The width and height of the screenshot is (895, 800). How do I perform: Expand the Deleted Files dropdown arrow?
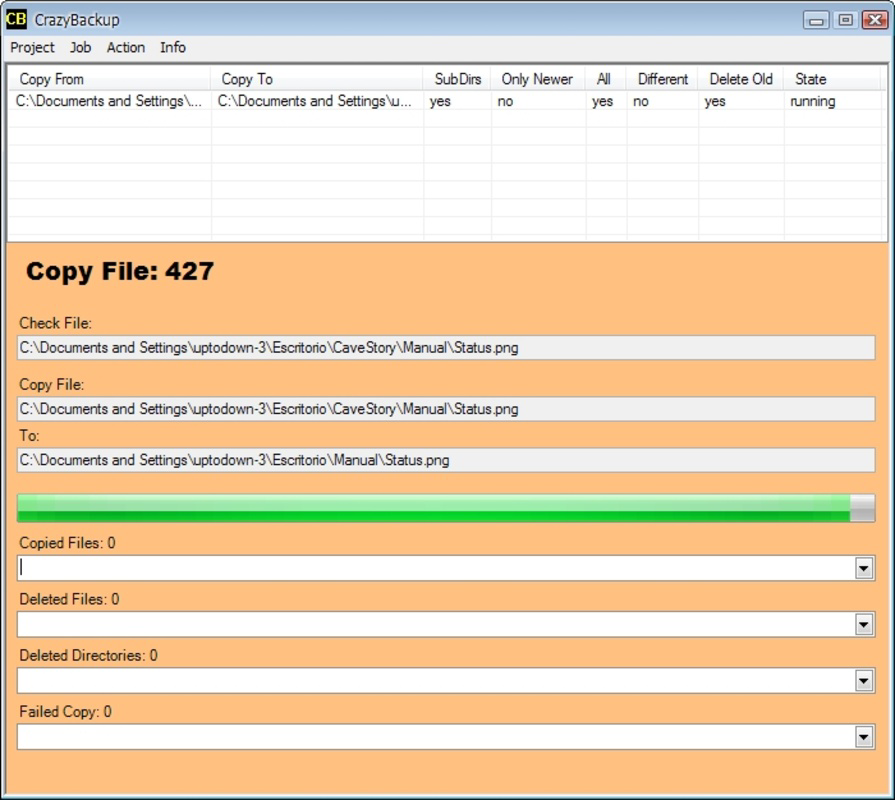(x=864, y=624)
